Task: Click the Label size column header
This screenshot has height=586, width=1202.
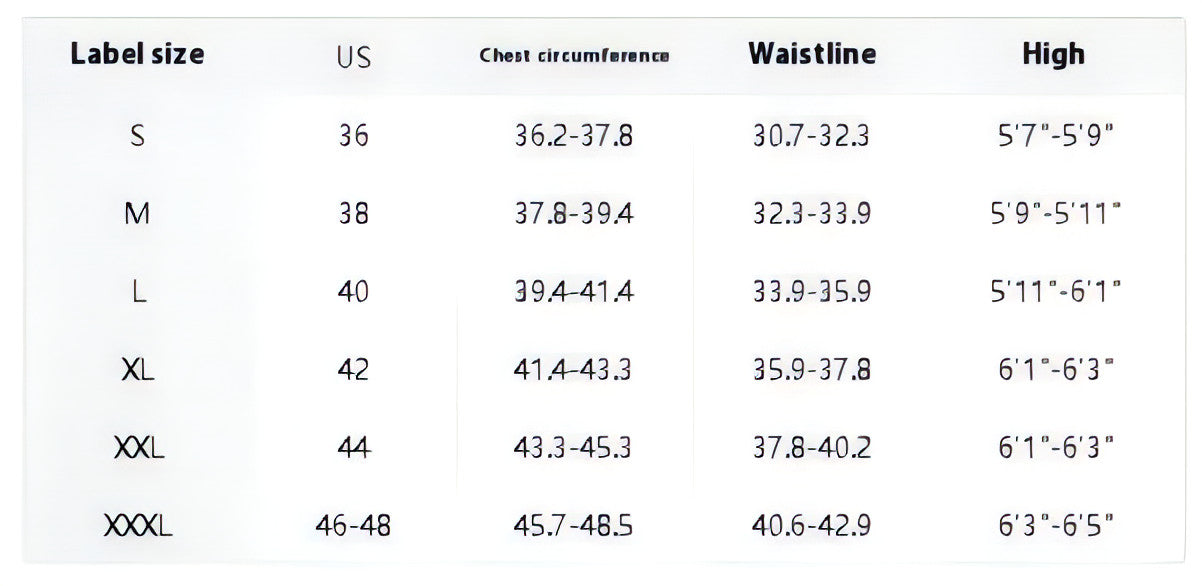Action: 137,54
